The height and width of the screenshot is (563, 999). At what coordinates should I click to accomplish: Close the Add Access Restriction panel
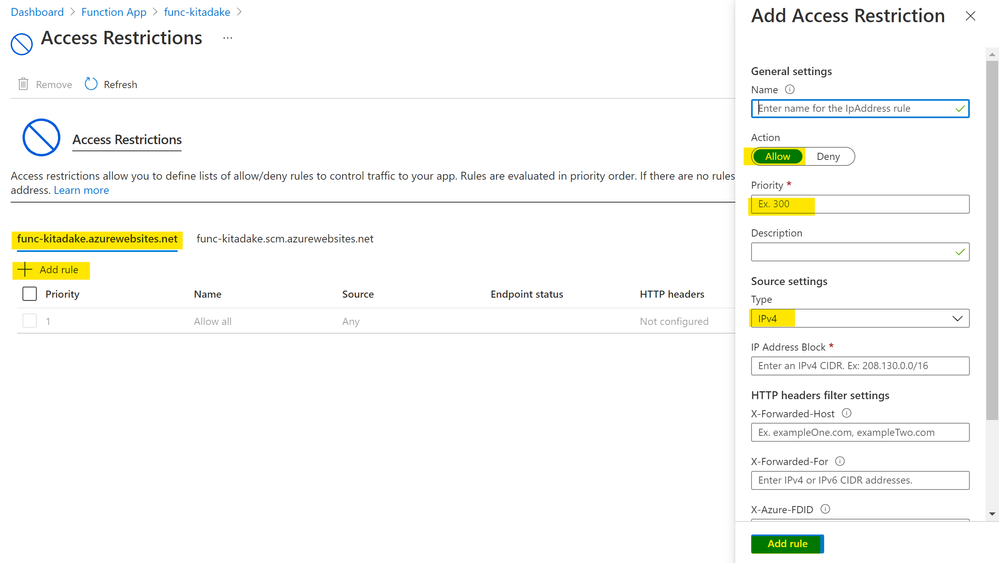click(x=970, y=16)
